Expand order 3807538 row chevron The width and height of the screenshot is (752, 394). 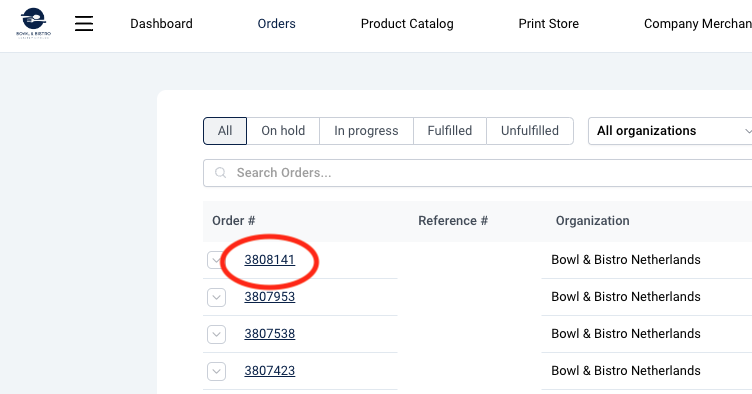216,334
